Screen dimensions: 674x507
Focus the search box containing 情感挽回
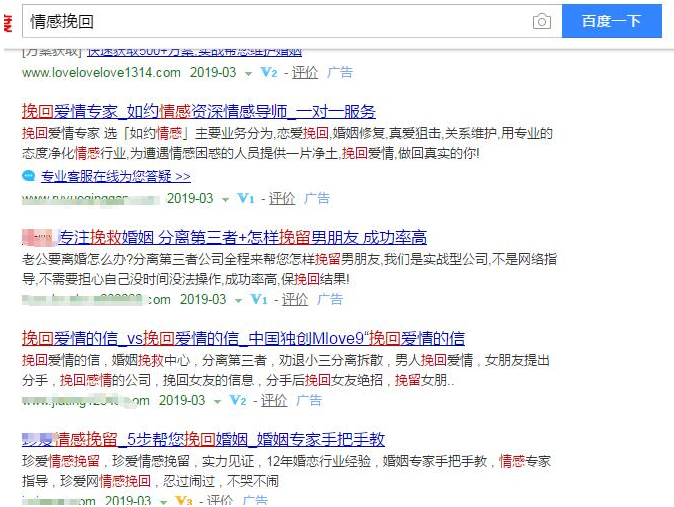pyautogui.click(x=292, y=21)
